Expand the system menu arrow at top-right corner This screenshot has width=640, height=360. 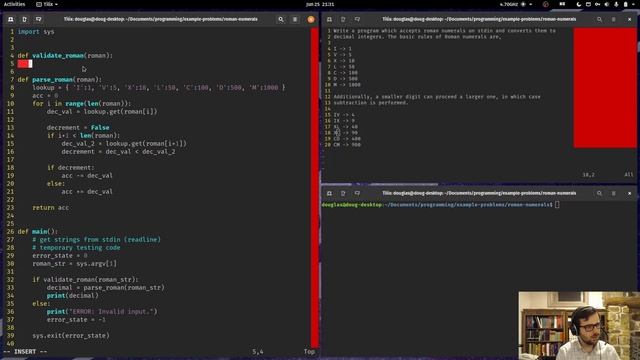click(634, 4)
